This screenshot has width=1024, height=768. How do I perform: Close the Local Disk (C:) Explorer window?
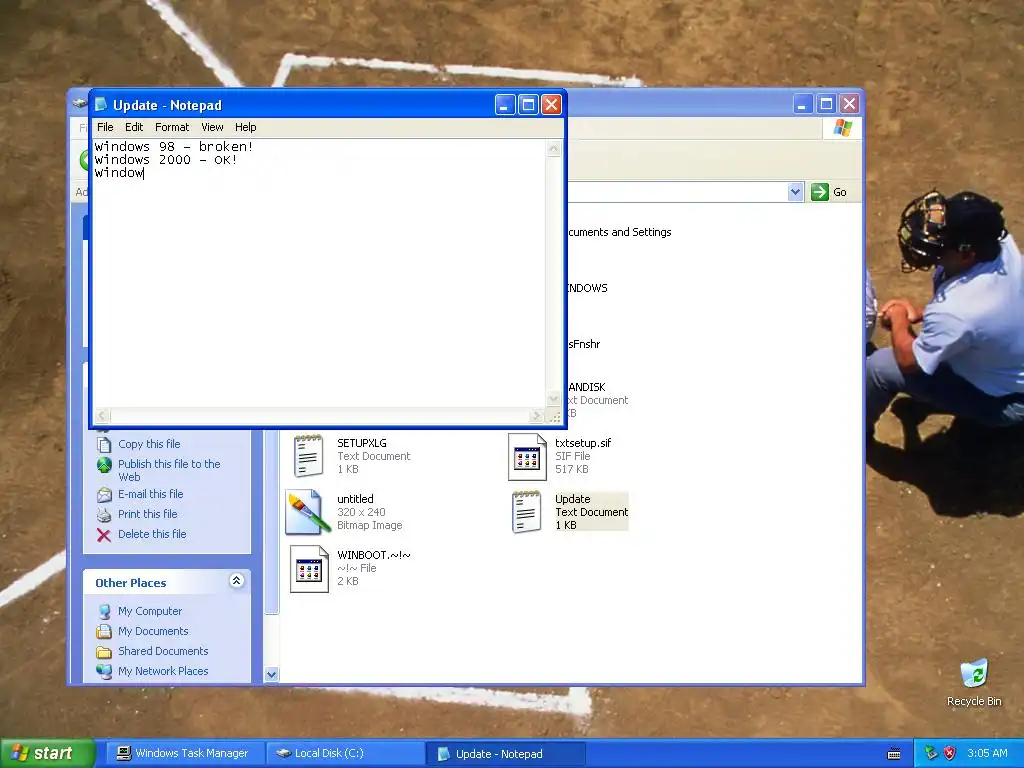[849, 104]
